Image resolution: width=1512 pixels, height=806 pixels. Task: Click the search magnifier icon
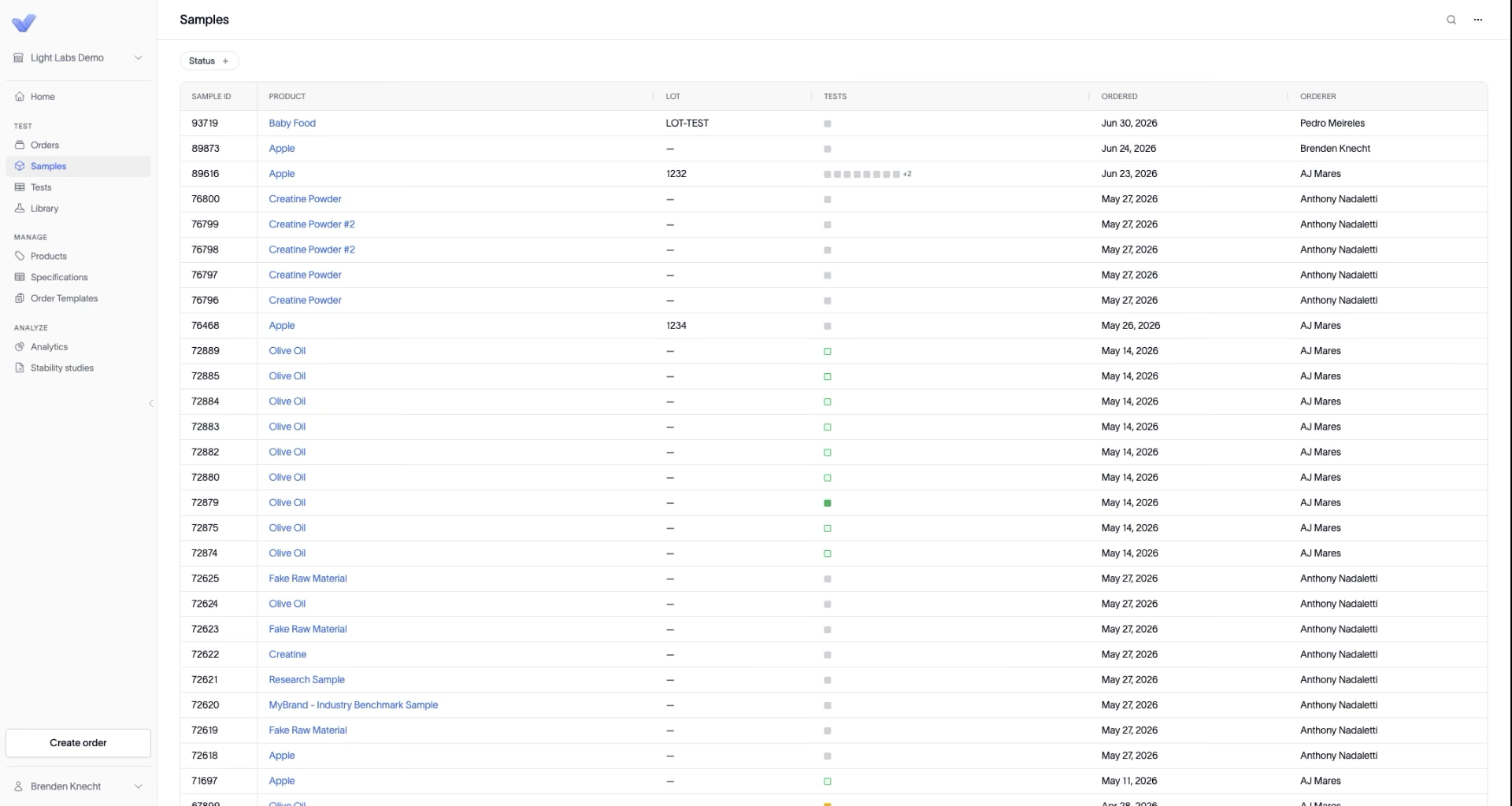tap(1451, 20)
